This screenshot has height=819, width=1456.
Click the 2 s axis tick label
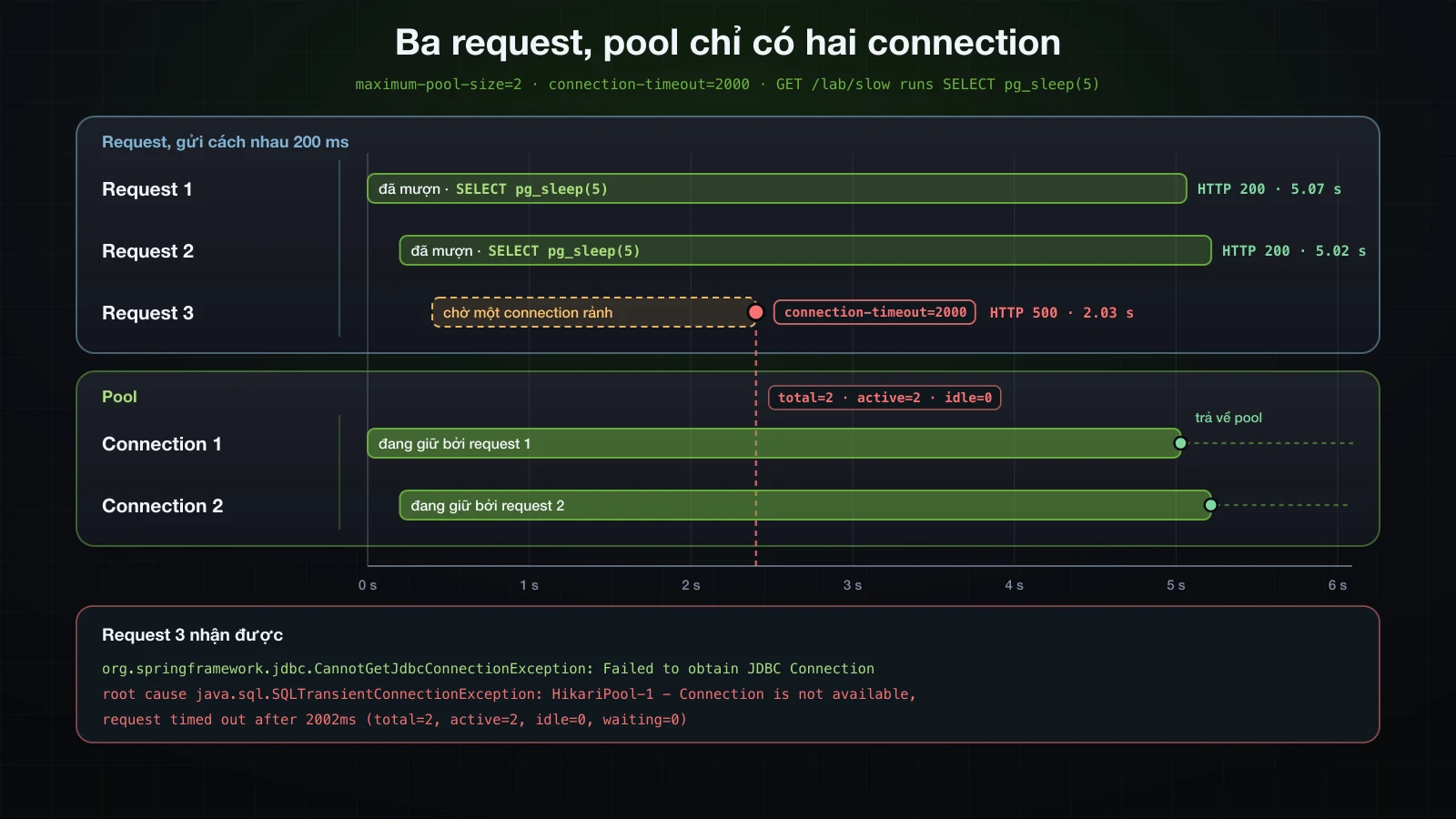(691, 585)
